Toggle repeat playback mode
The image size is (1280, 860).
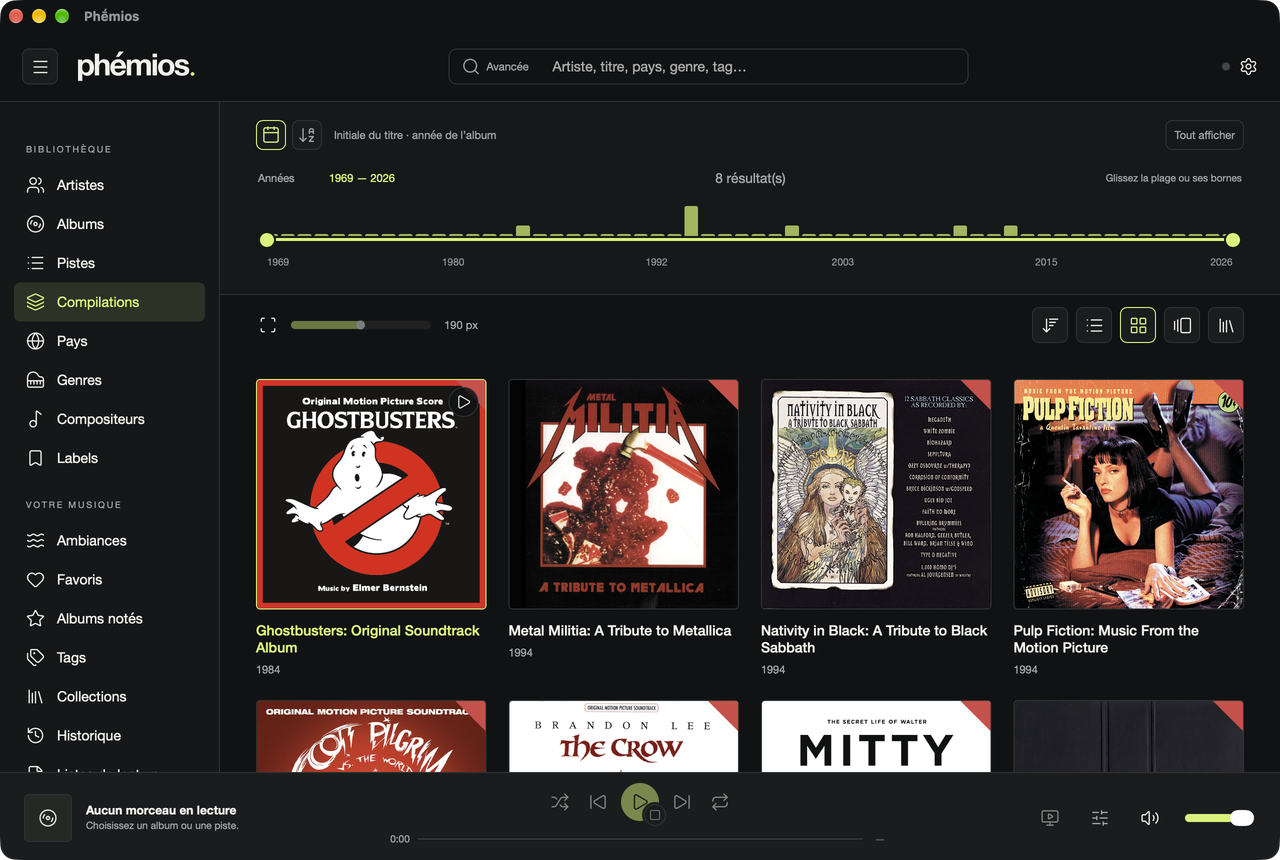point(720,802)
